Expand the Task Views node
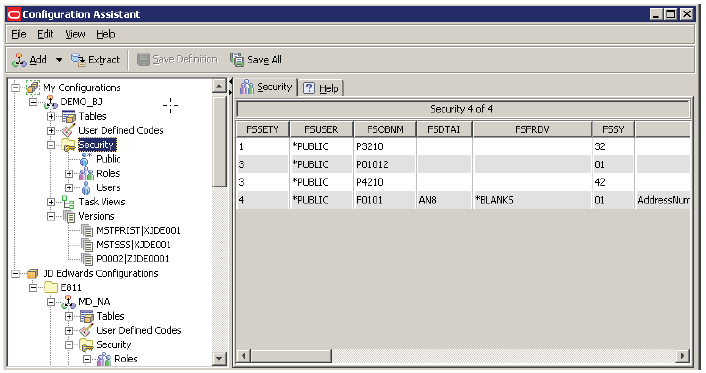The image size is (706, 373). click(51, 202)
